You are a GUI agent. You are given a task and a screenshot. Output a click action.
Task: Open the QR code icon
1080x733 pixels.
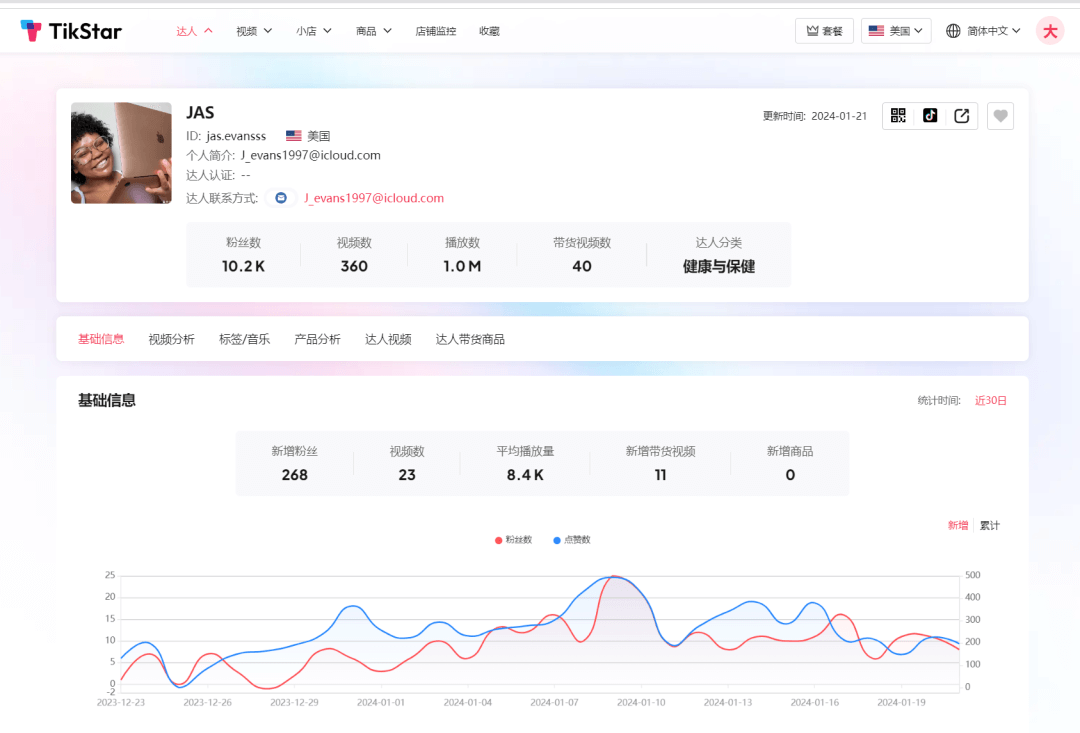[x=898, y=116]
